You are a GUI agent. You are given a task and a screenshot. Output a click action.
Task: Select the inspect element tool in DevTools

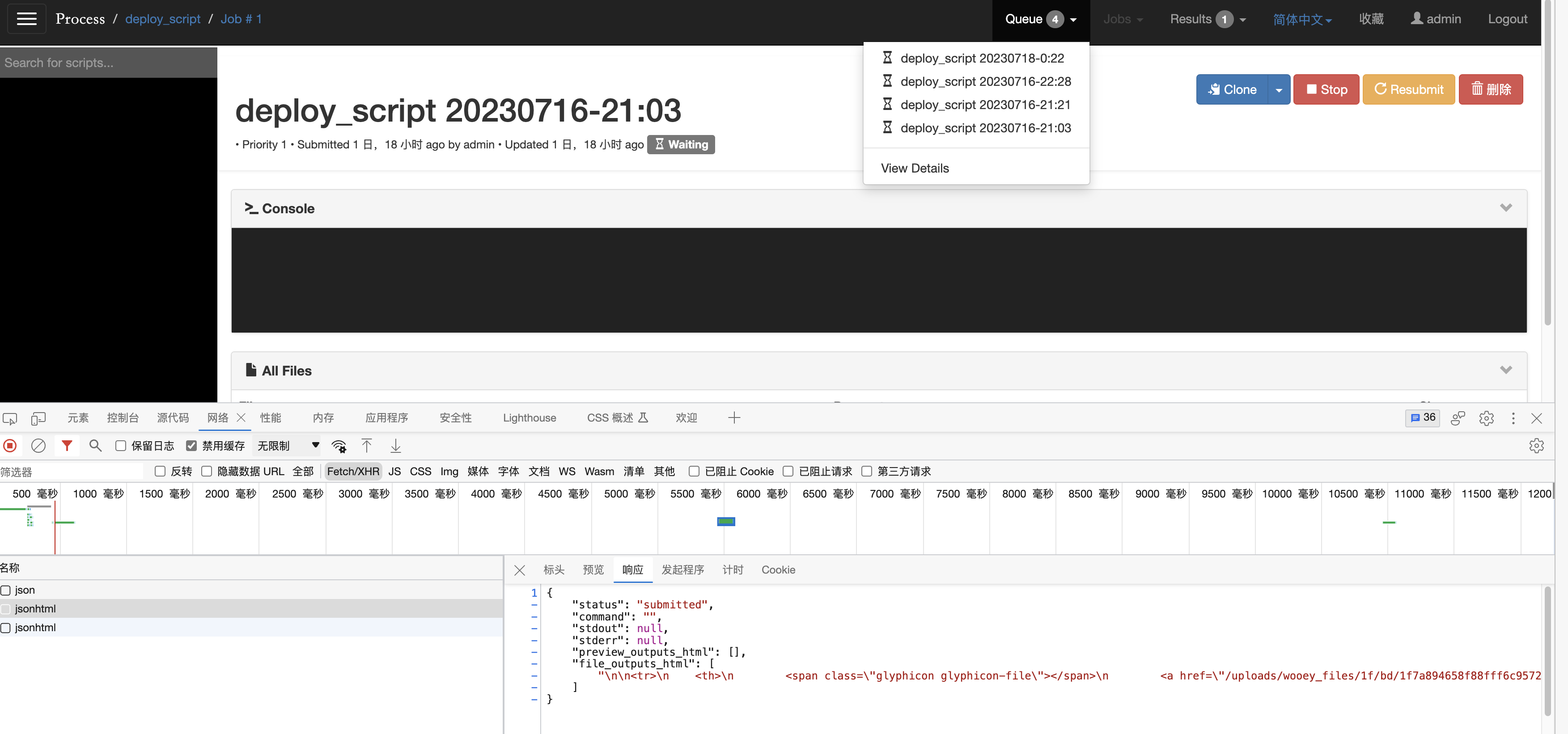click(x=10, y=418)
